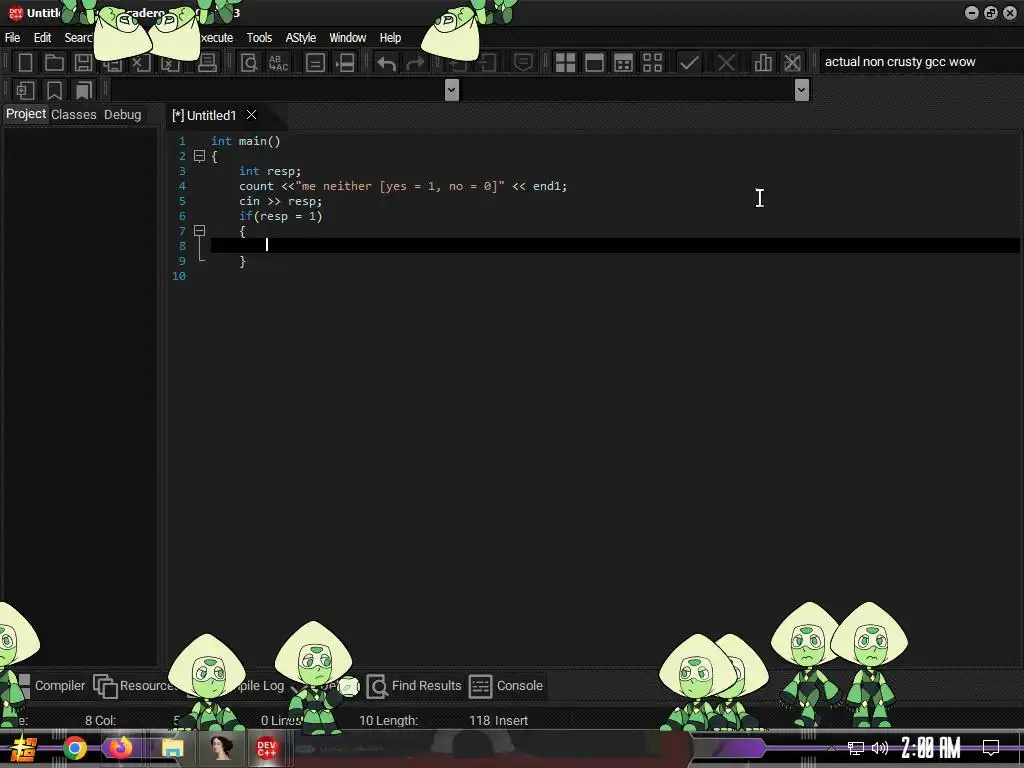Open File Explorer from the taskbar
1024x768 pixels.
coord(172,748)
